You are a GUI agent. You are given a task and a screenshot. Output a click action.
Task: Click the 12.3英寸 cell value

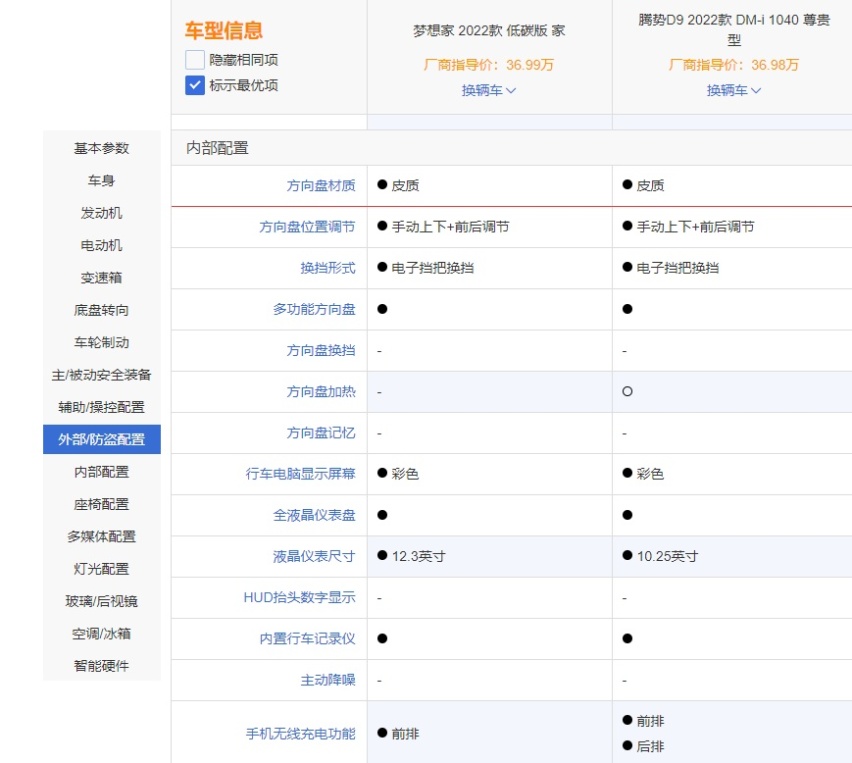coord(418,556)
